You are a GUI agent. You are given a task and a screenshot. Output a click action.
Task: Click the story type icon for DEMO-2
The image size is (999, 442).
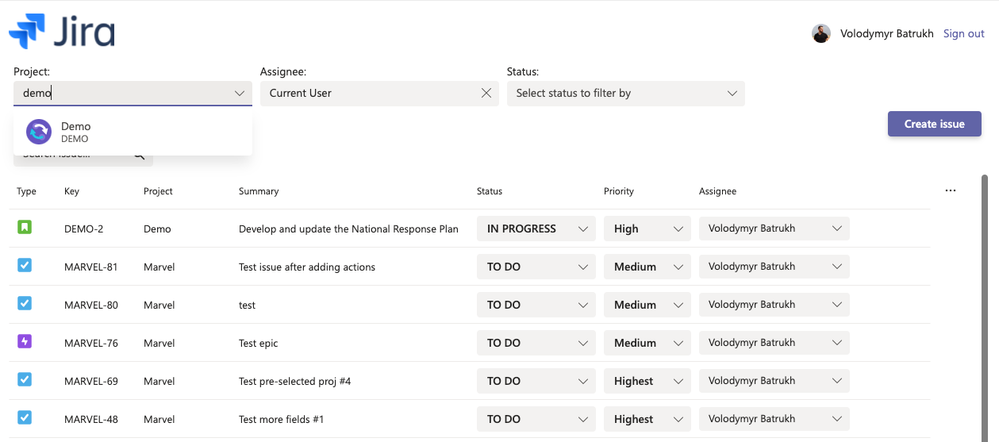(25, 228)
